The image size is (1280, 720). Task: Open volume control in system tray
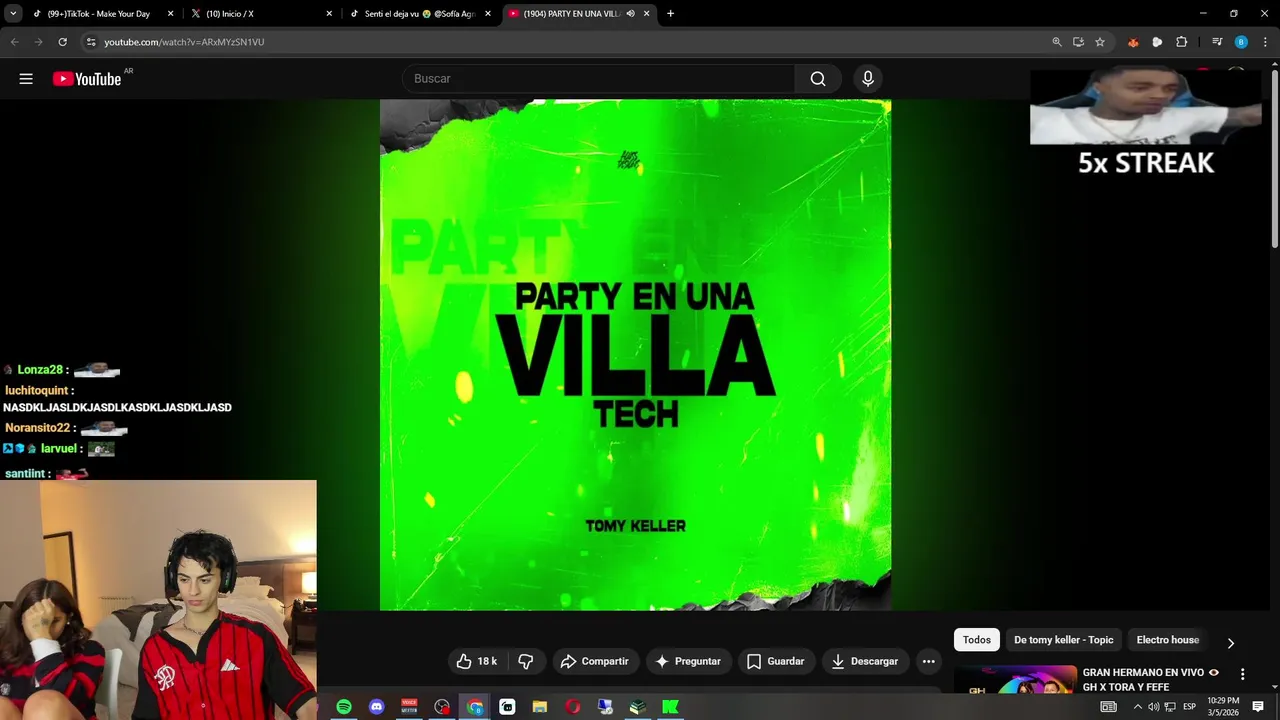pyautogui.click(x=1153, y=707)
